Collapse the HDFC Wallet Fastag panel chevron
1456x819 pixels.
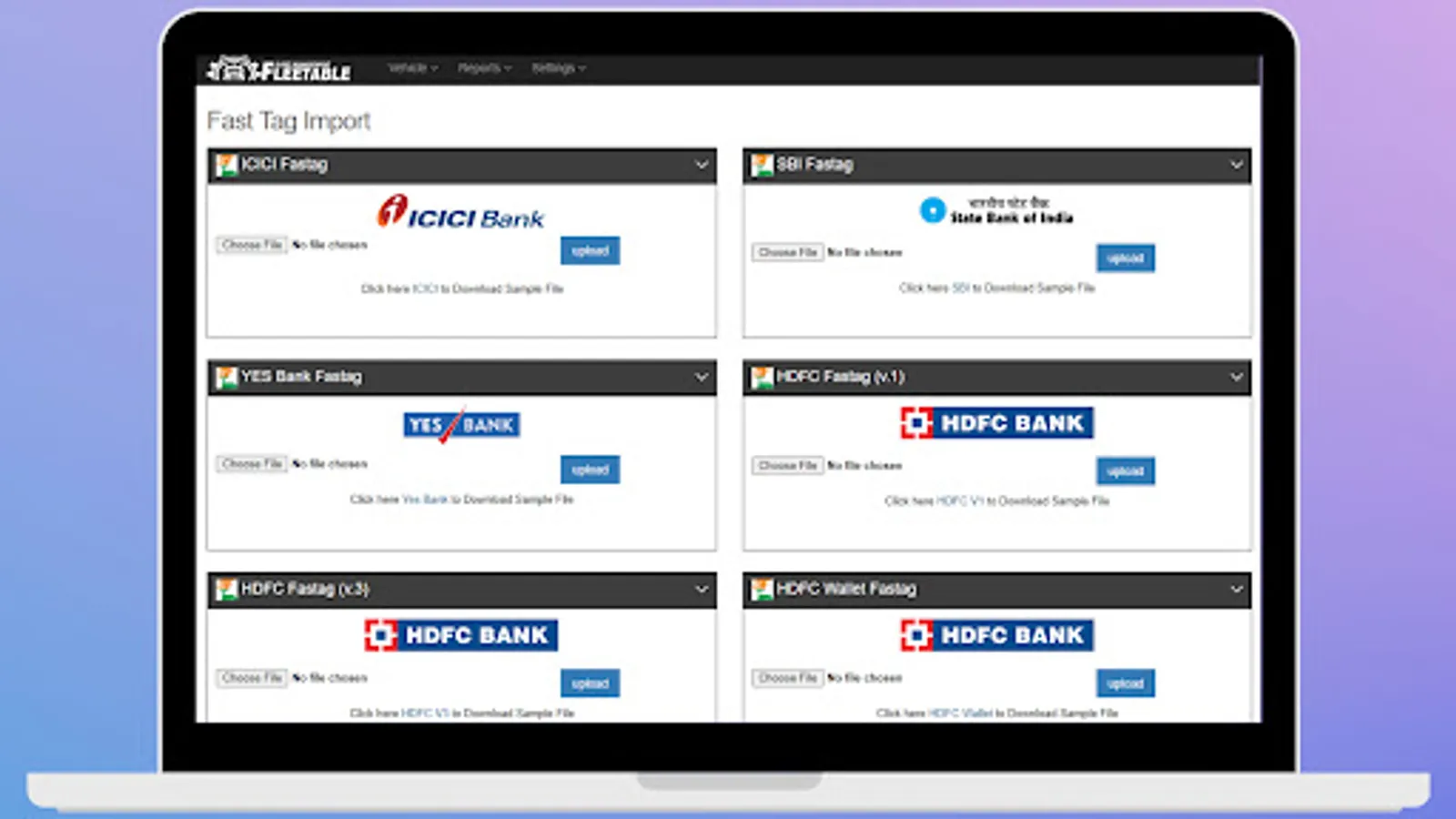(x=1237, y=589)
